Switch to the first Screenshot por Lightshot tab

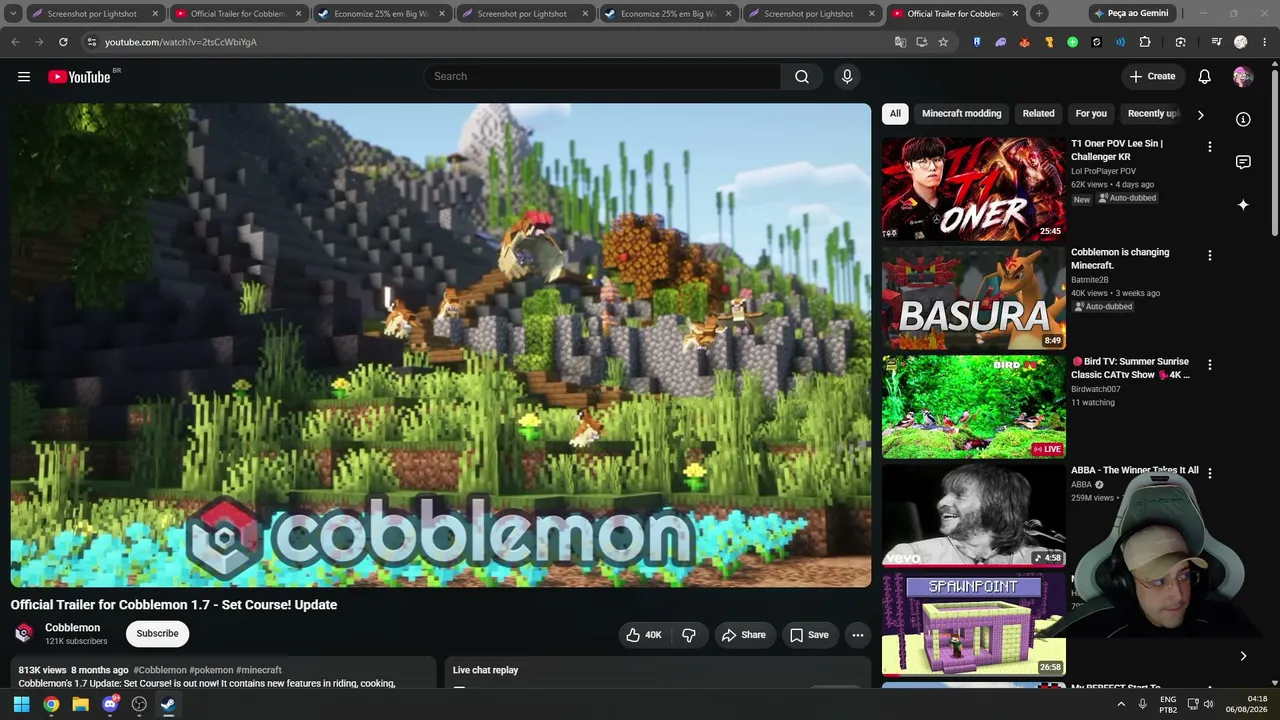[x=92, y=14]
